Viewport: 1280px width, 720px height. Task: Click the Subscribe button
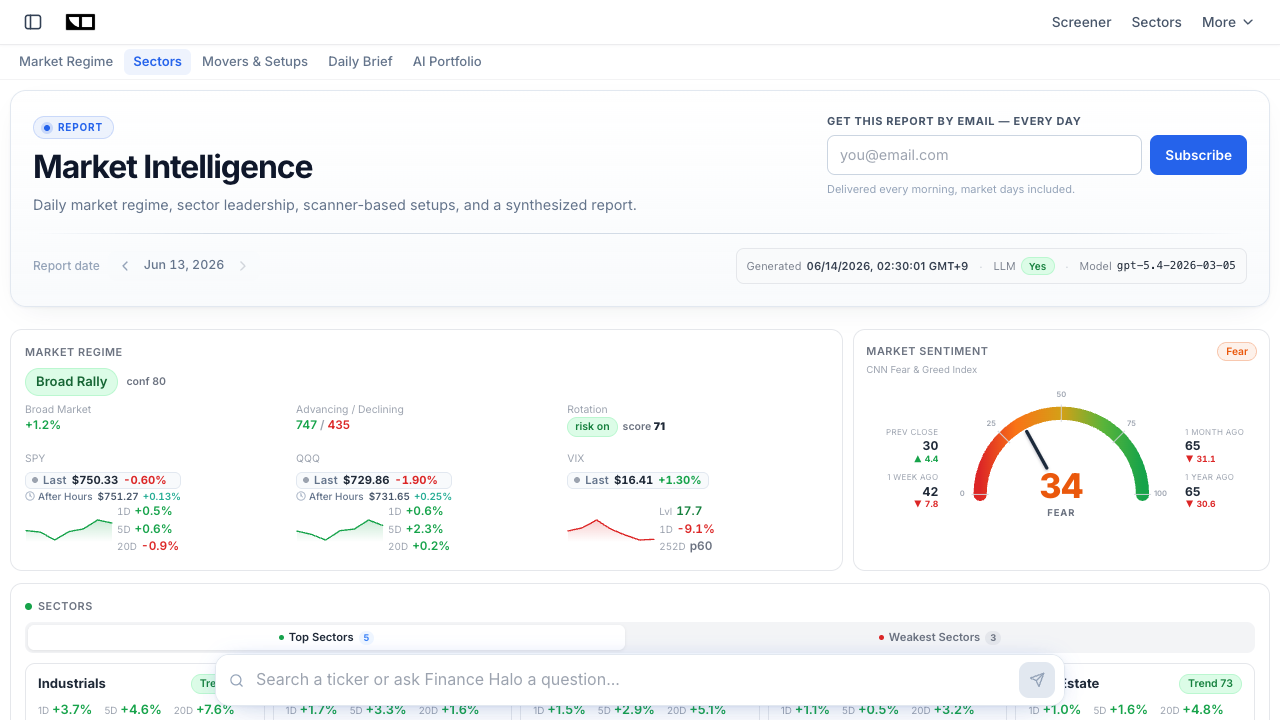pos(1198,155)
